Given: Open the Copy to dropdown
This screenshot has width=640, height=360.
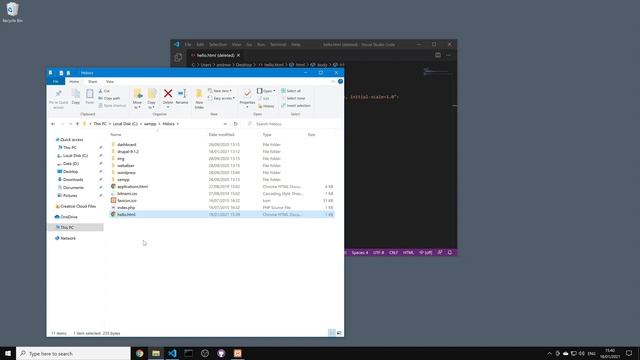Looking at the screenshot, I should [x=151, y=105].
